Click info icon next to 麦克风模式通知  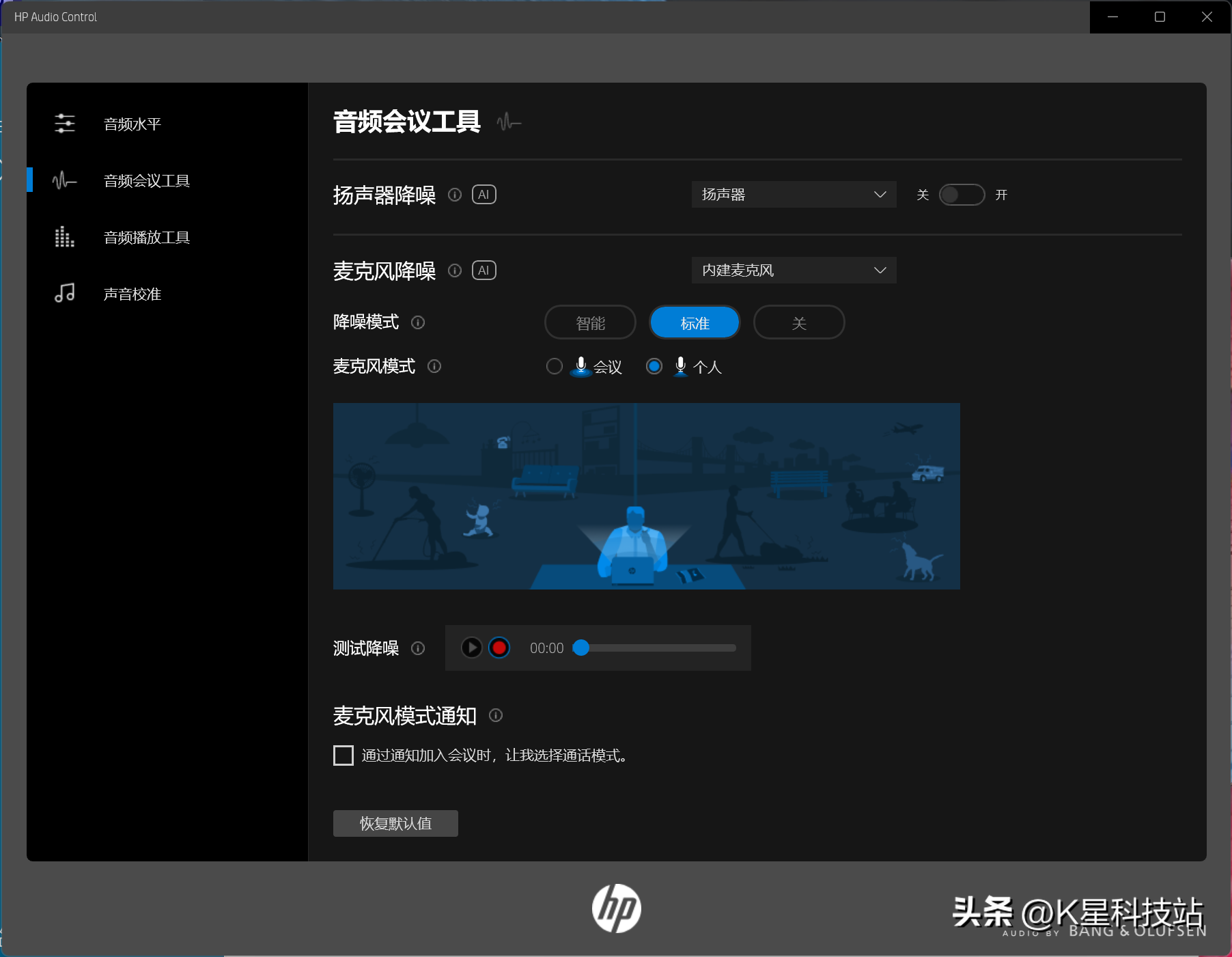(496, 715)
